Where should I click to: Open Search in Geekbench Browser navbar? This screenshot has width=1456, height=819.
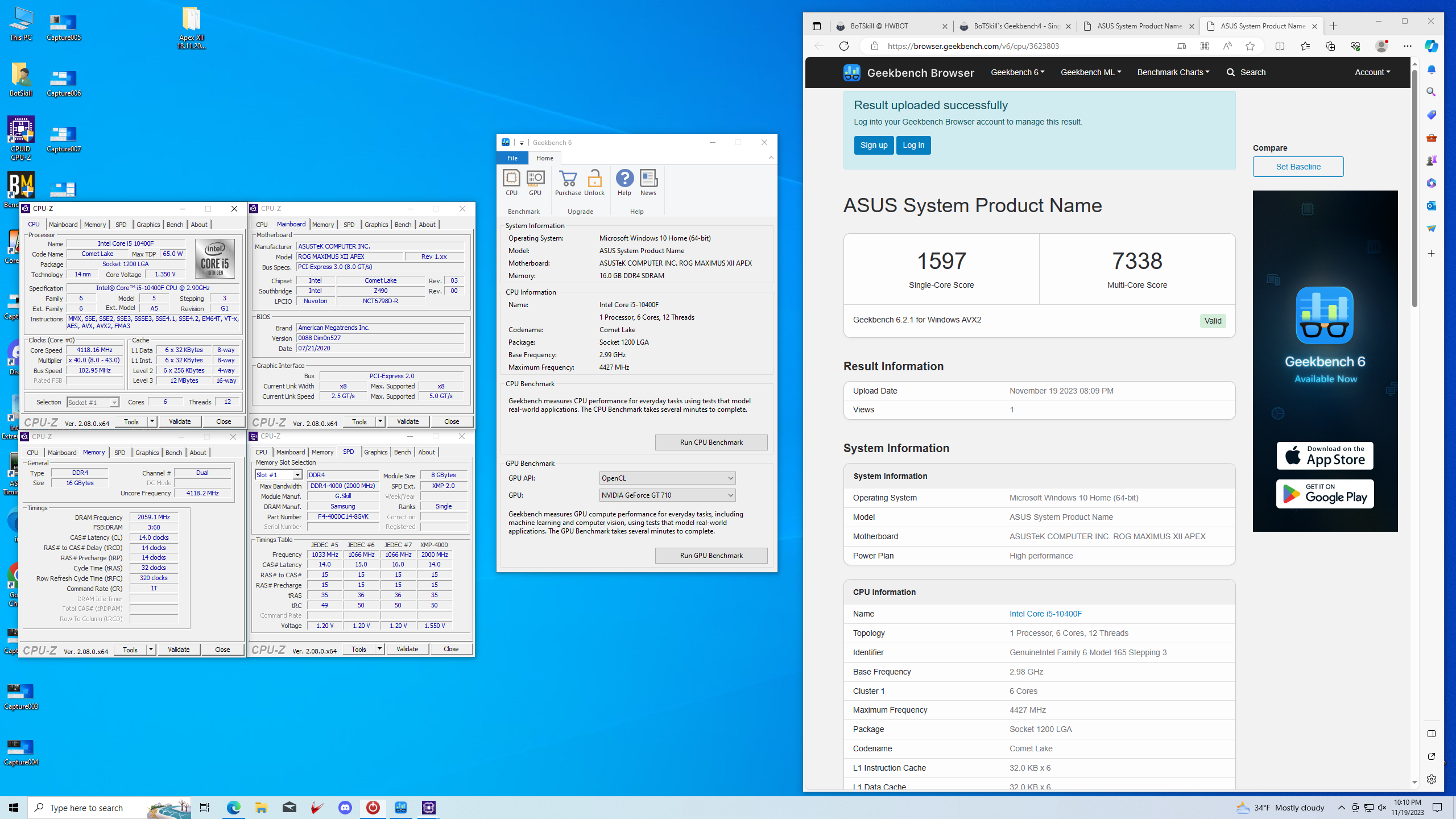click(1246, 72)
